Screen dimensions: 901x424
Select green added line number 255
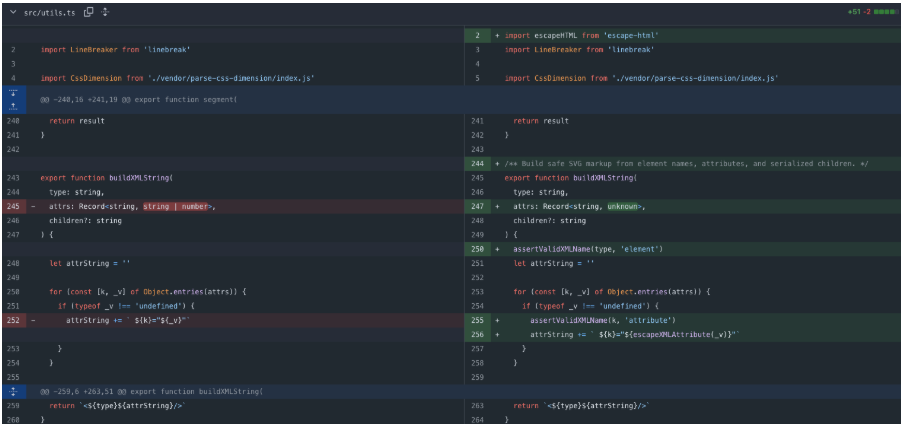(478, 320)
